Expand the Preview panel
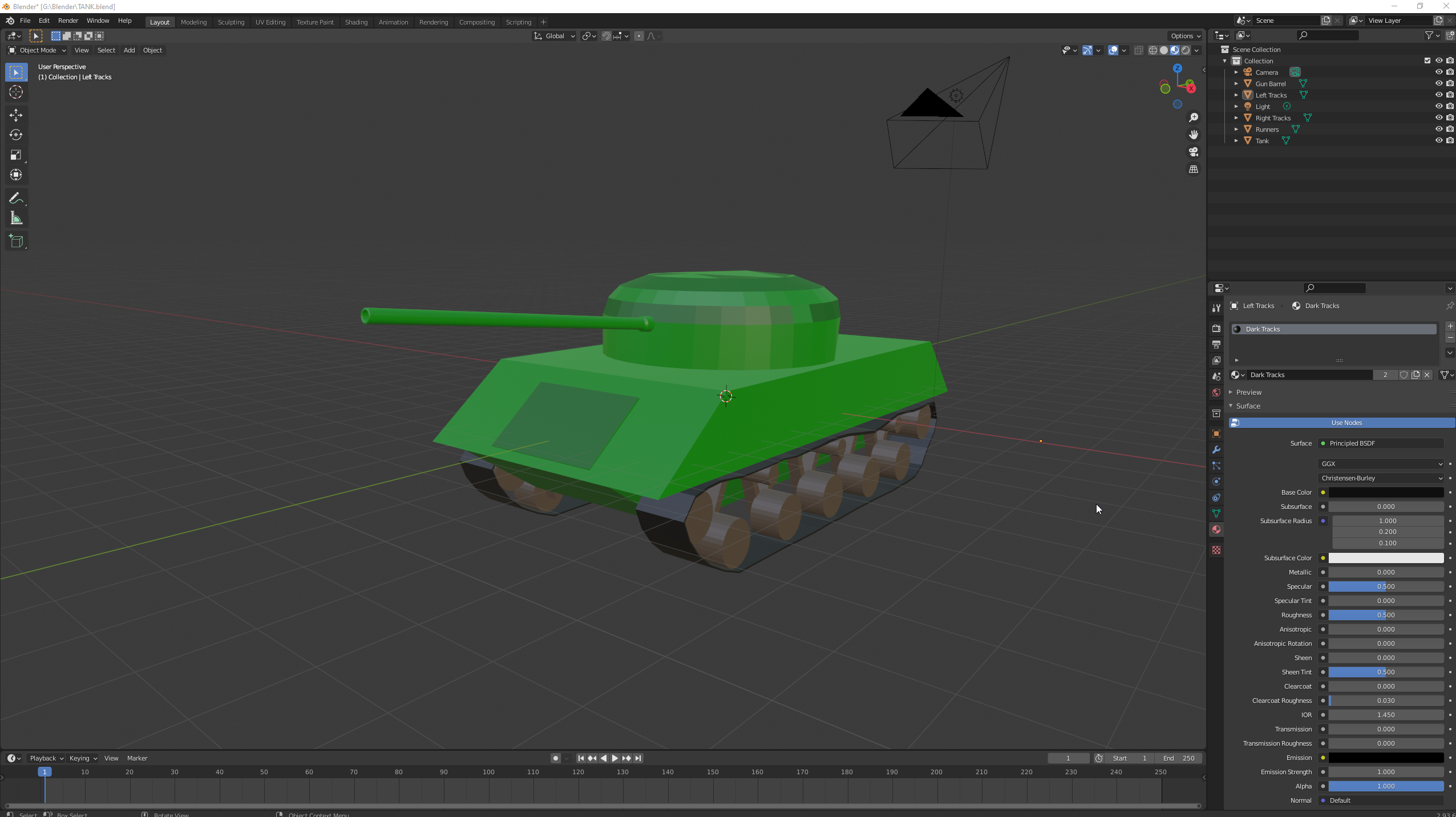Viewport: 1456px width, 817px height. coord(1248,393)
